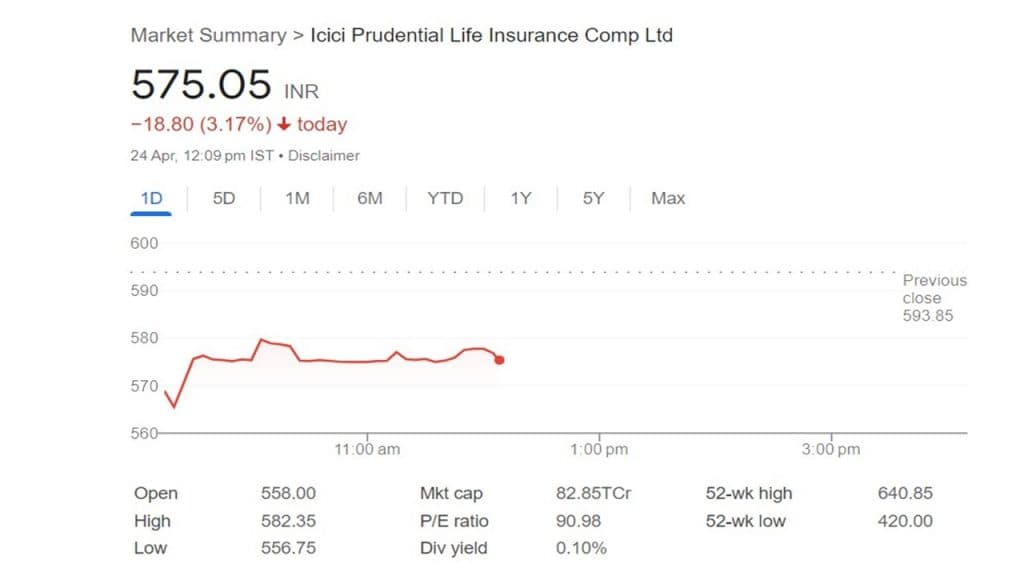The image size is (1024, 576).
Task: Click the red current-price dot on chart
Action: pyautogui.click(x=499, y=360)
